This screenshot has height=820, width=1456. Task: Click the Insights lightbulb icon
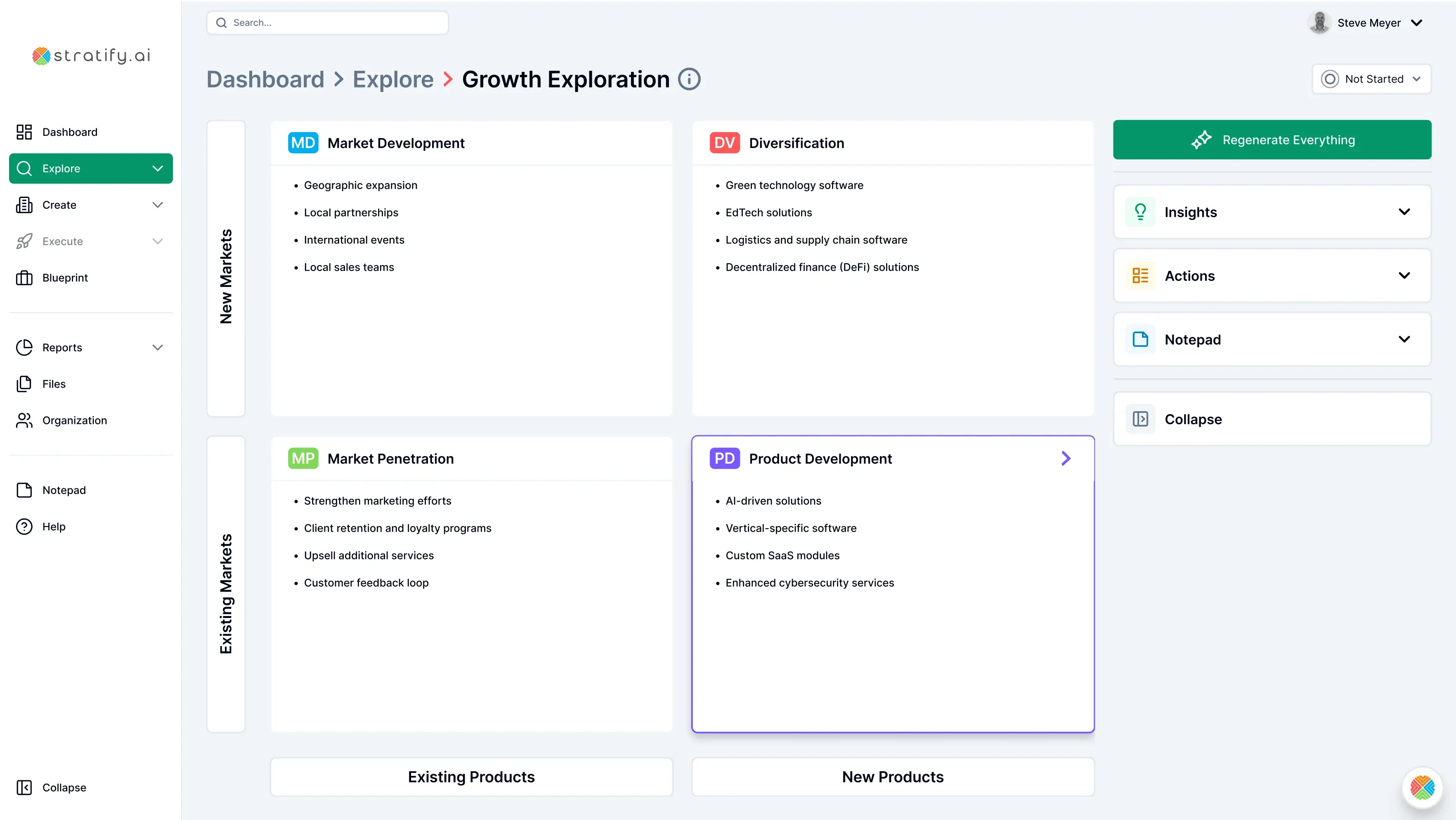[1140, 212]
